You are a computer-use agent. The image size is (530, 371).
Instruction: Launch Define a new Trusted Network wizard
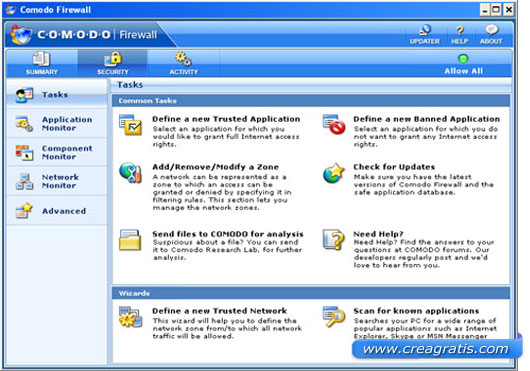click(x=219, y=311)
